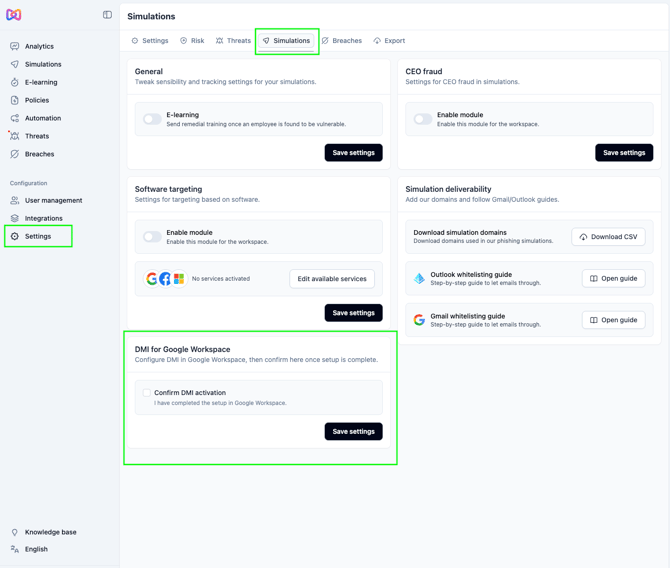Switch to the Risk tab
670x568 pixels.
[x=192, y=41]
